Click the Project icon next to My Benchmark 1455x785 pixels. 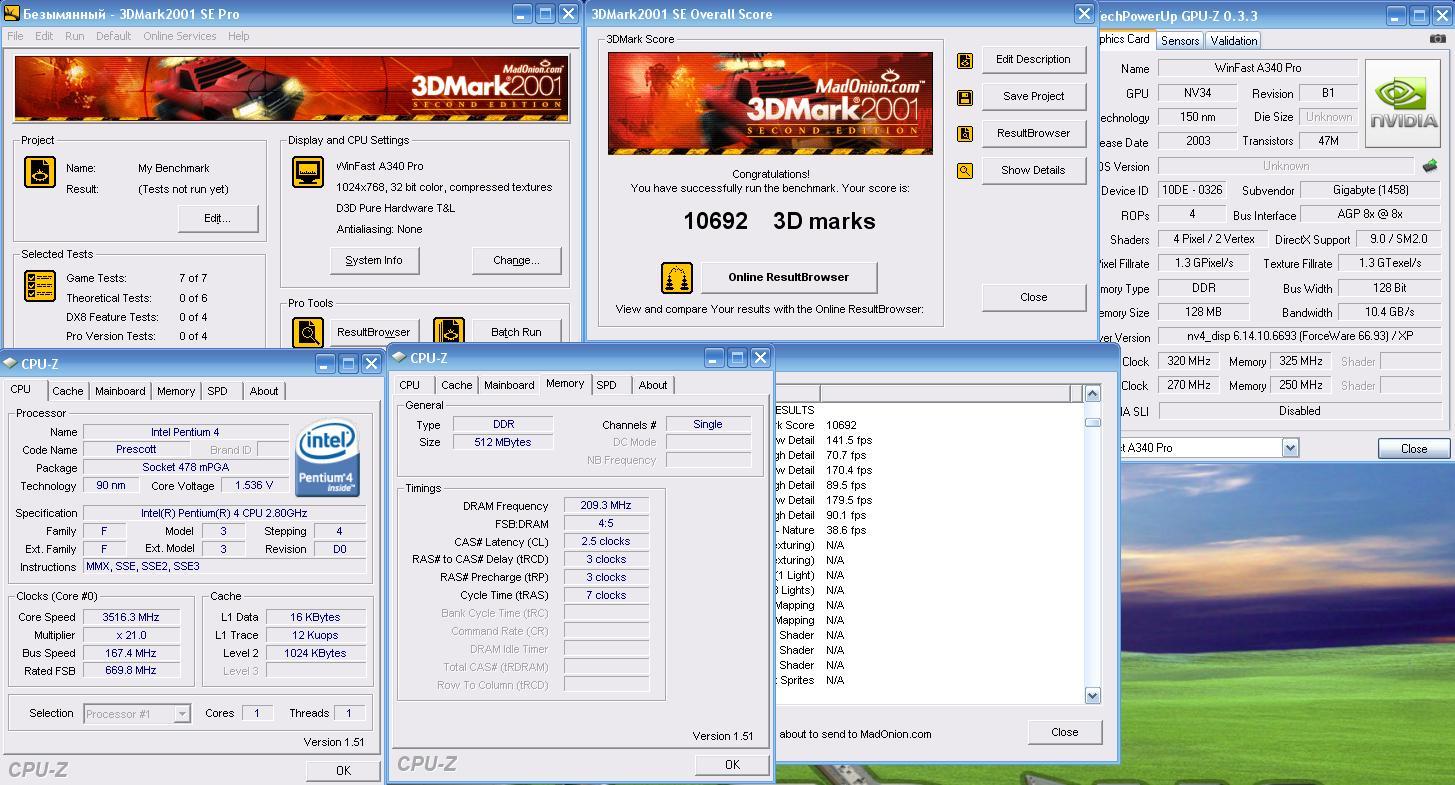[40, 172]
